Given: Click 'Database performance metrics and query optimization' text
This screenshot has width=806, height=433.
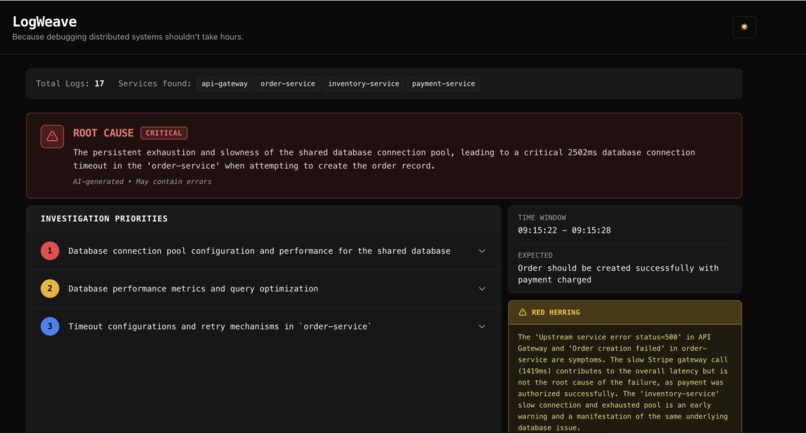Looking at the screenshot, I should 193,288.
